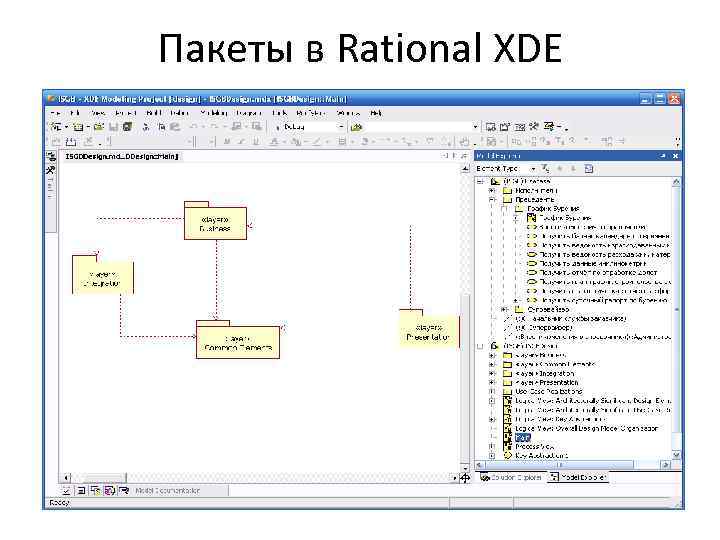
Task: Select Logical View: Overall Design Model Organization
Action: (x=586, y=428)
